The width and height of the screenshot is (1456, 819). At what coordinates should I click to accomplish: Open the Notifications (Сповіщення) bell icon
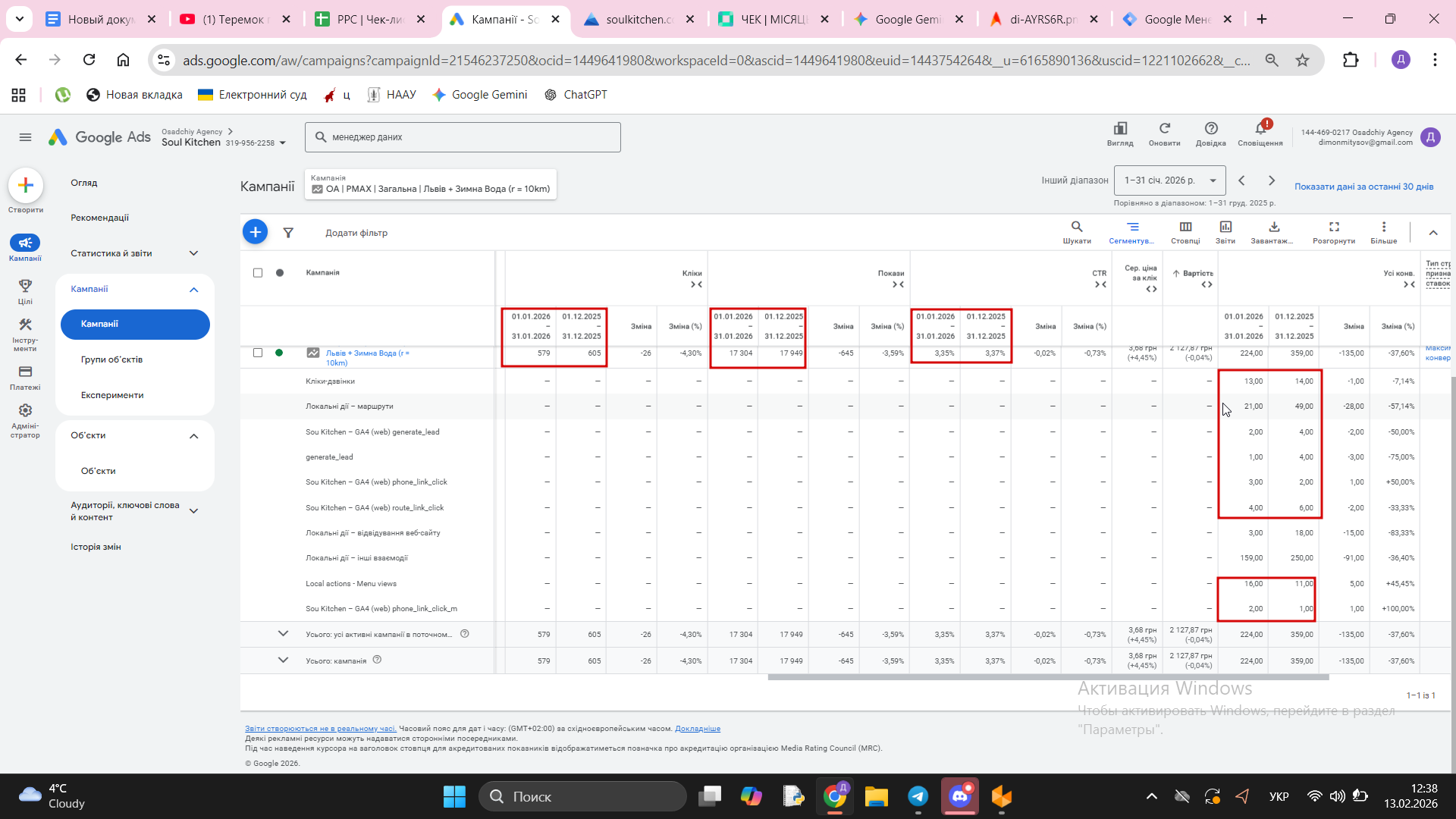(x=1260, y=129)
